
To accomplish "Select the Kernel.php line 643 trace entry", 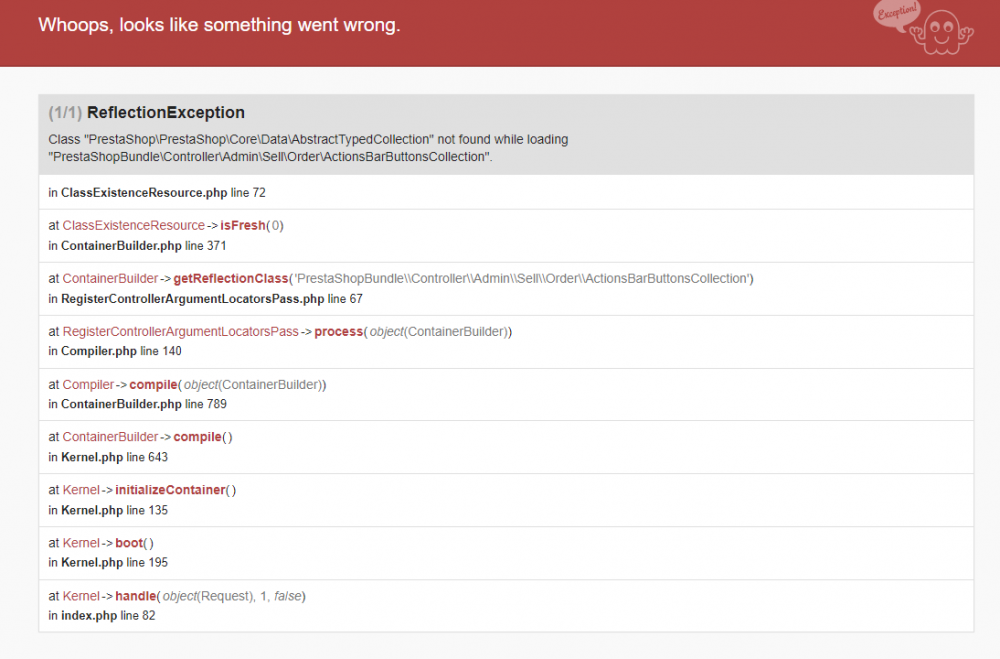I will [x=110, y=457].
